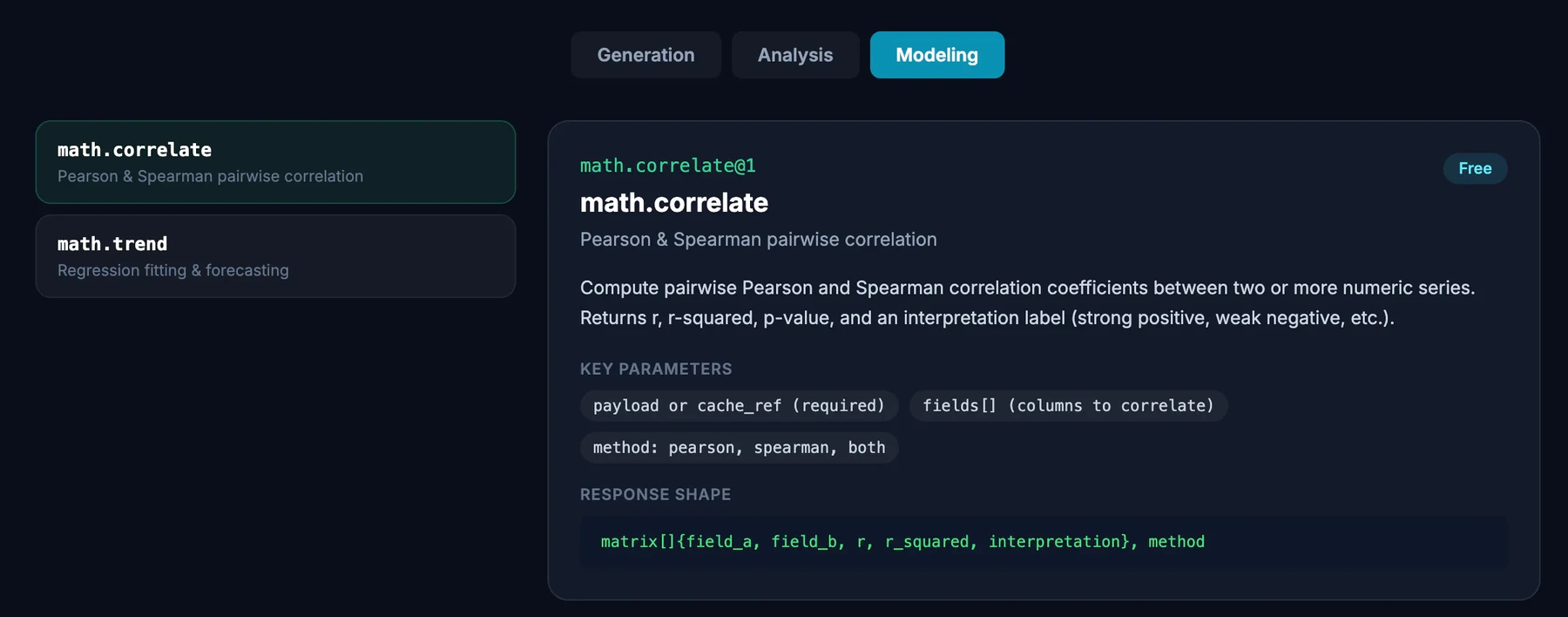Select the math.correlate card in the list
This screenshot has width=1568, height=617.
click(275, 162)
